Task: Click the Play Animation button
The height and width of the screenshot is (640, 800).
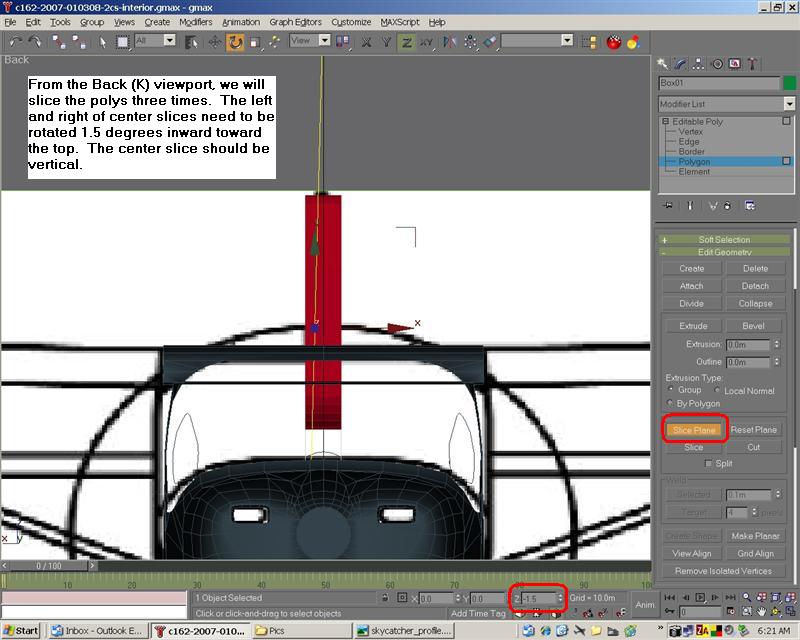Action: coord(701,597)
